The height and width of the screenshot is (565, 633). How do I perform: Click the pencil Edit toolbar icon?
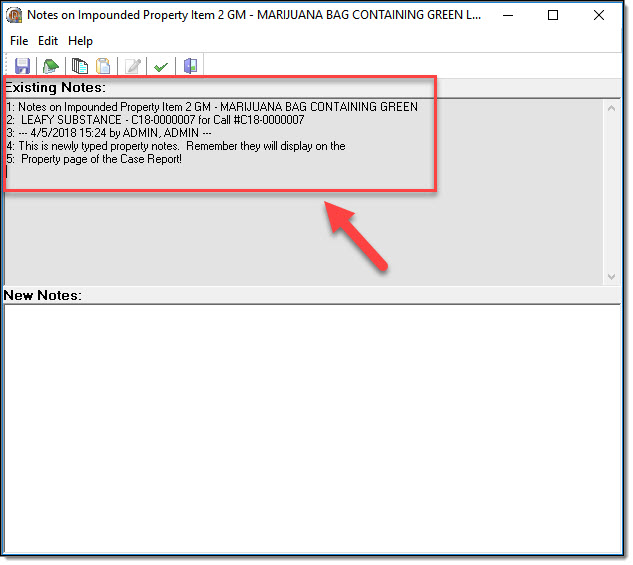point(132,67)
